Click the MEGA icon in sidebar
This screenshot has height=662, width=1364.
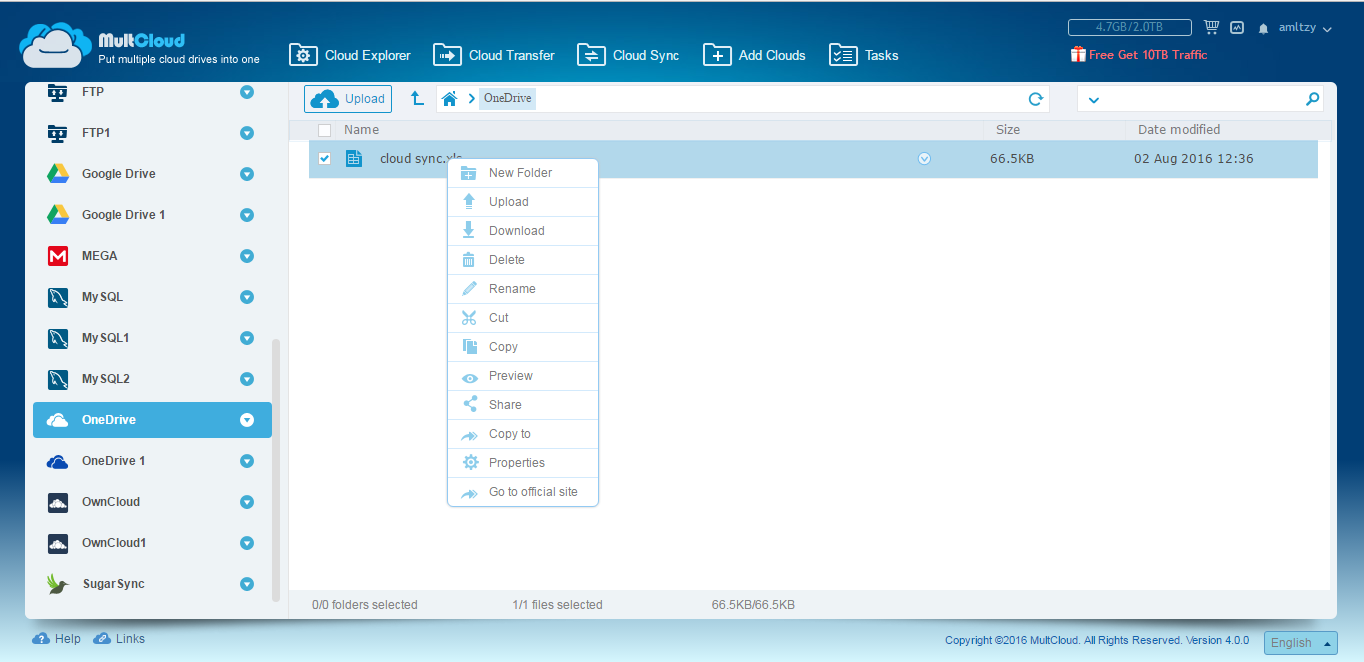tap(58, 256)
